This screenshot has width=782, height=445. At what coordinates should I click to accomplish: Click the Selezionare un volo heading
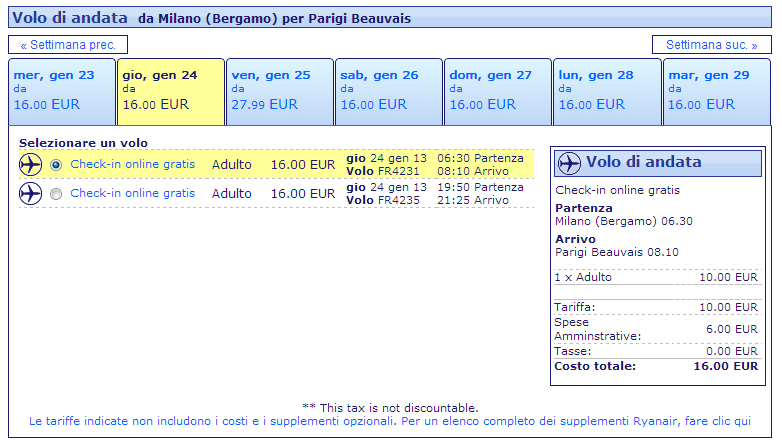coord(83,143)
